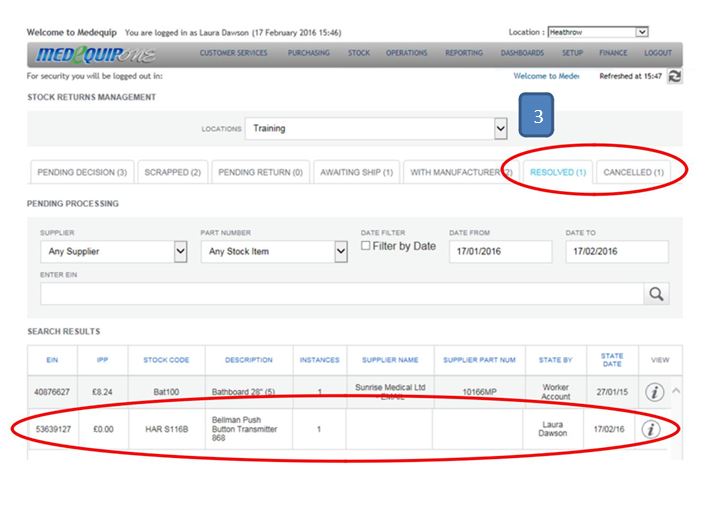Image resolution: width=723 pixels, height=506 pixels.
Task: Switch to Pending Return (0) tab
Action: tap(261, 172)
